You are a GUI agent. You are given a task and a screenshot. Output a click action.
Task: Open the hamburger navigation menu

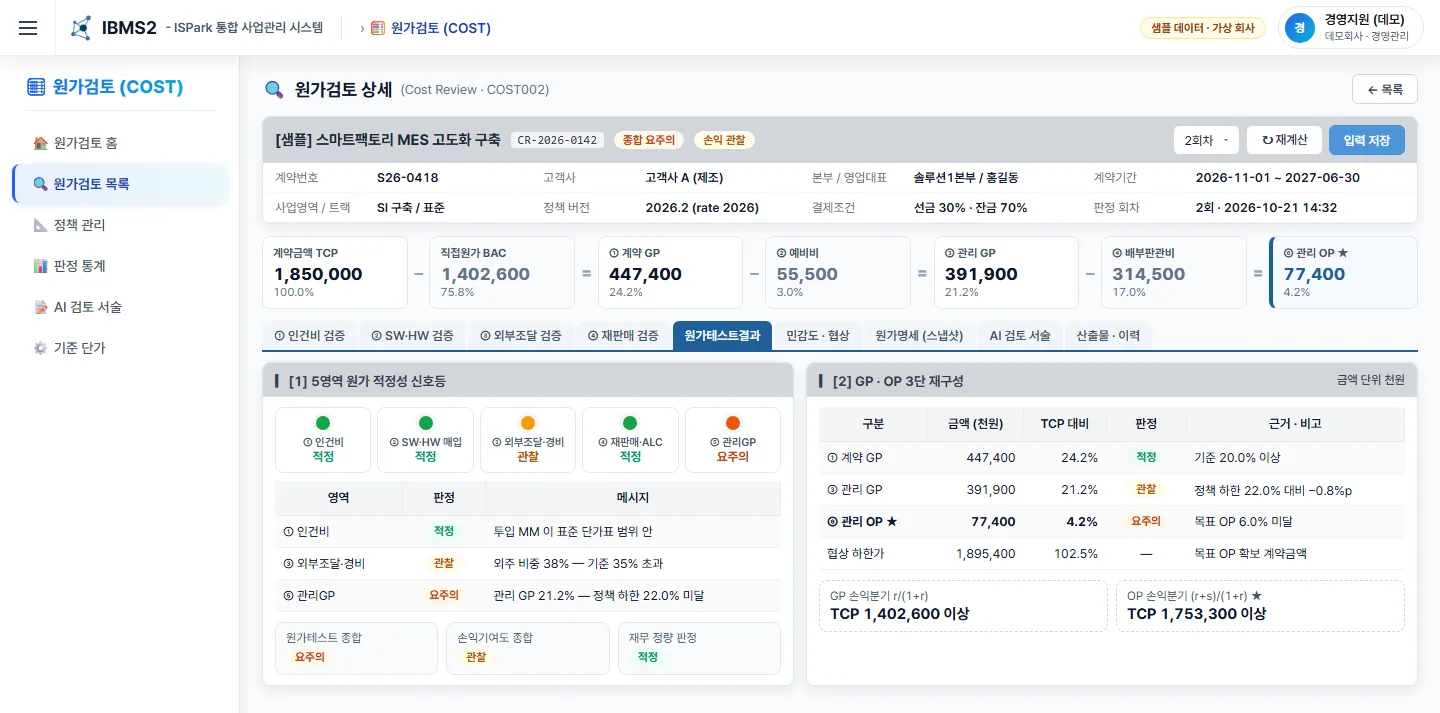28,28
